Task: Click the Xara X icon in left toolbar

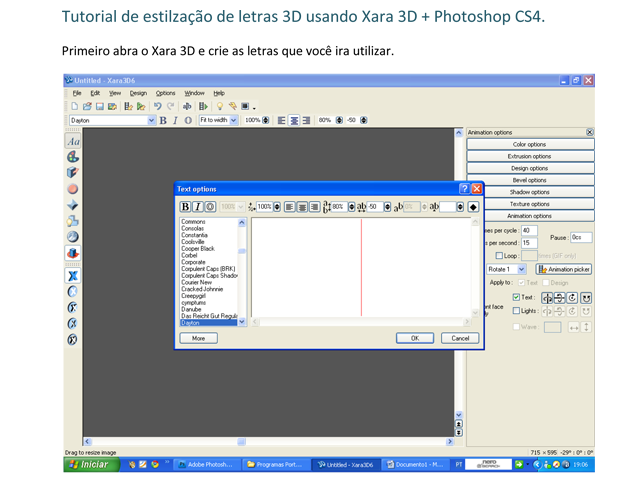Action: pyautogui.click(x=73, y=275)
